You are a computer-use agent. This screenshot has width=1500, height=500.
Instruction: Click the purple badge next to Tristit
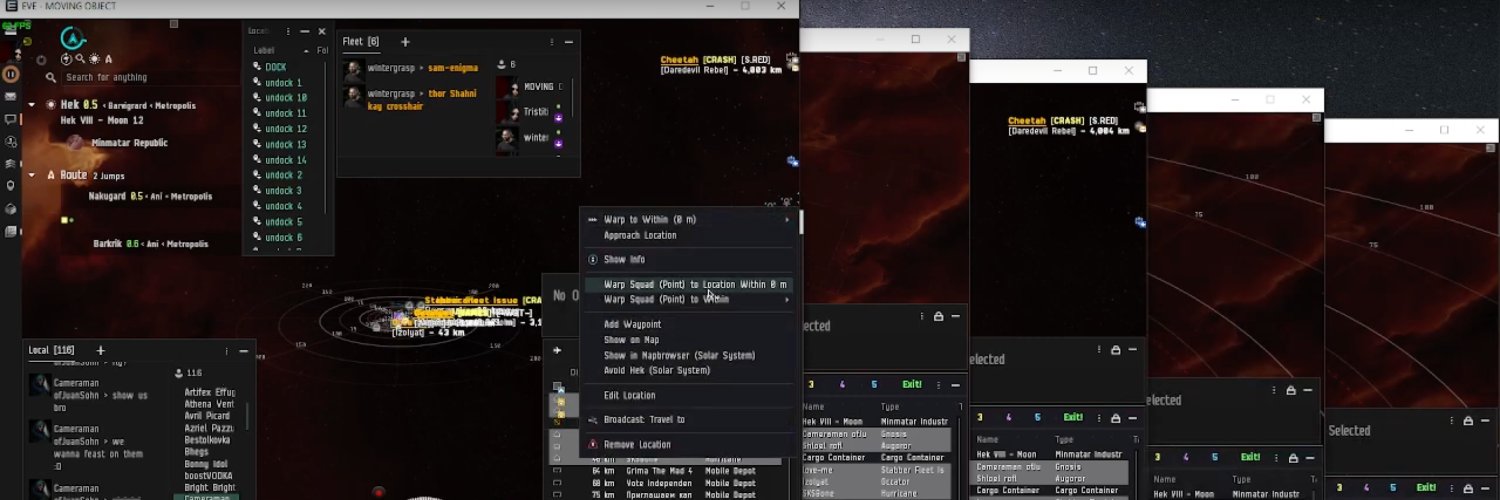[558, 119]
